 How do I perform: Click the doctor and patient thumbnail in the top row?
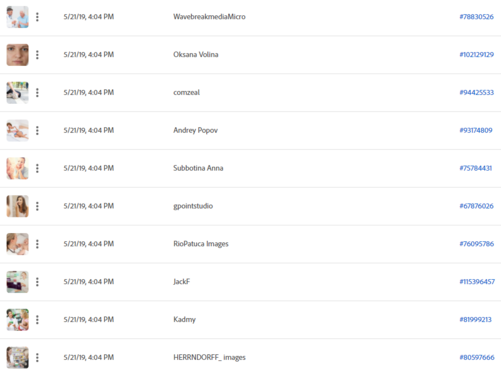point(18,17)
